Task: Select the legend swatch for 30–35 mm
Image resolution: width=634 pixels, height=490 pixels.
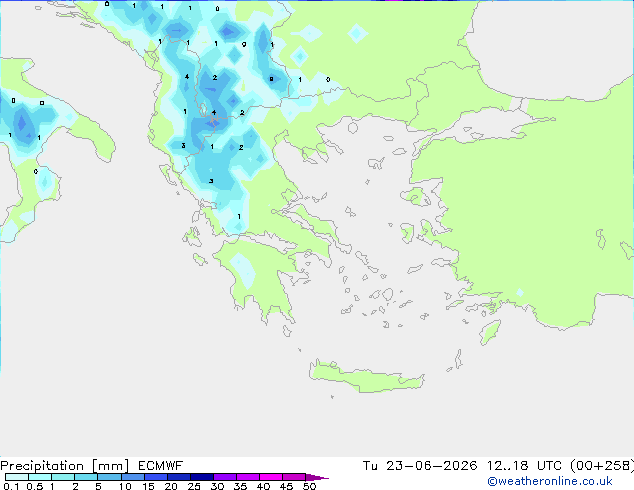Action: click(x=225, y=477)
